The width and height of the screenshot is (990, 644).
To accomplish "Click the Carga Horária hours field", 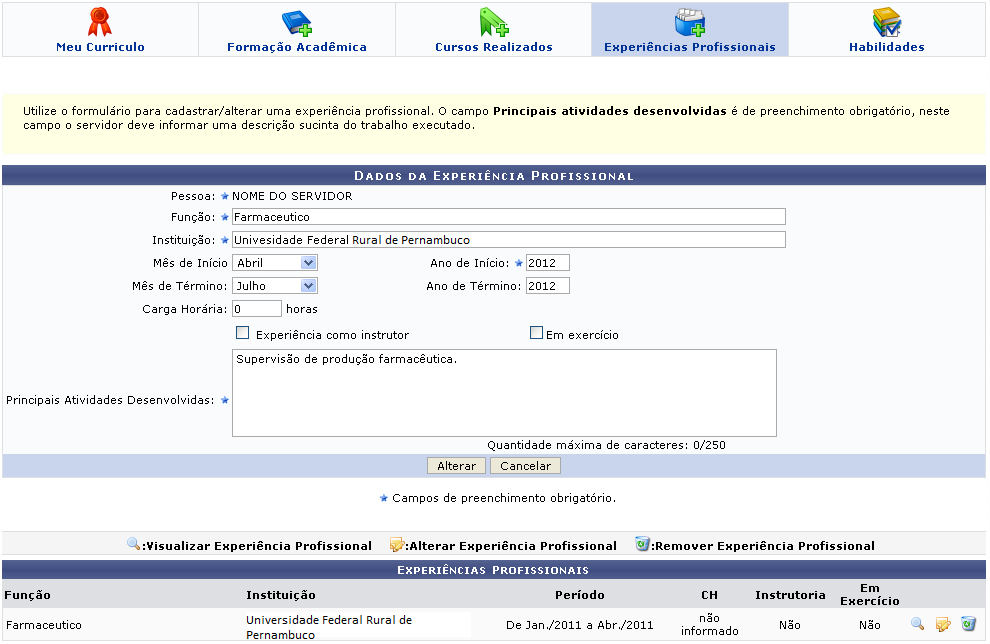I will (256, 309).
